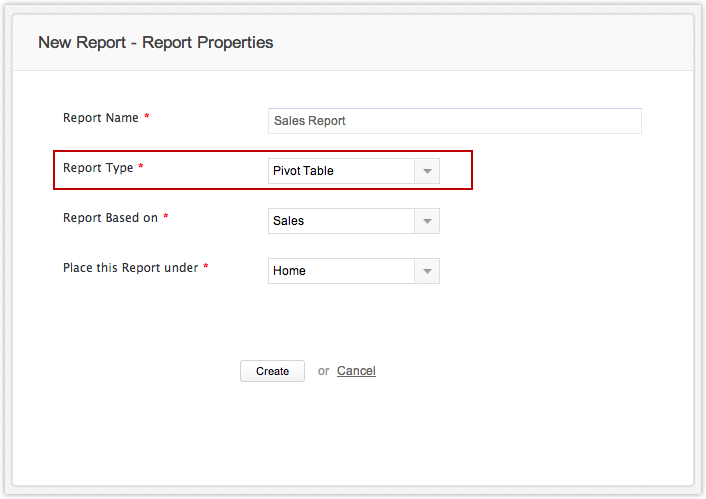Click the asterisk beside Report Based on
The width and height of the screenshot is (706, 499).
166,218
